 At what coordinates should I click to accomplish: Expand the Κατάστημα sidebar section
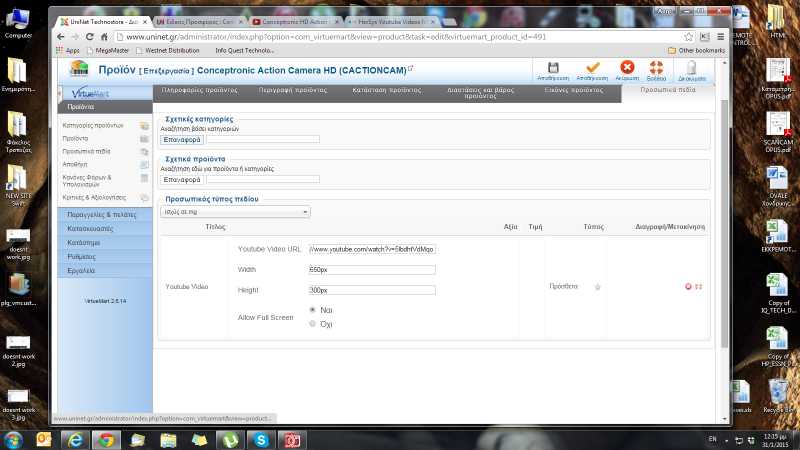click(x=105, y=242)
